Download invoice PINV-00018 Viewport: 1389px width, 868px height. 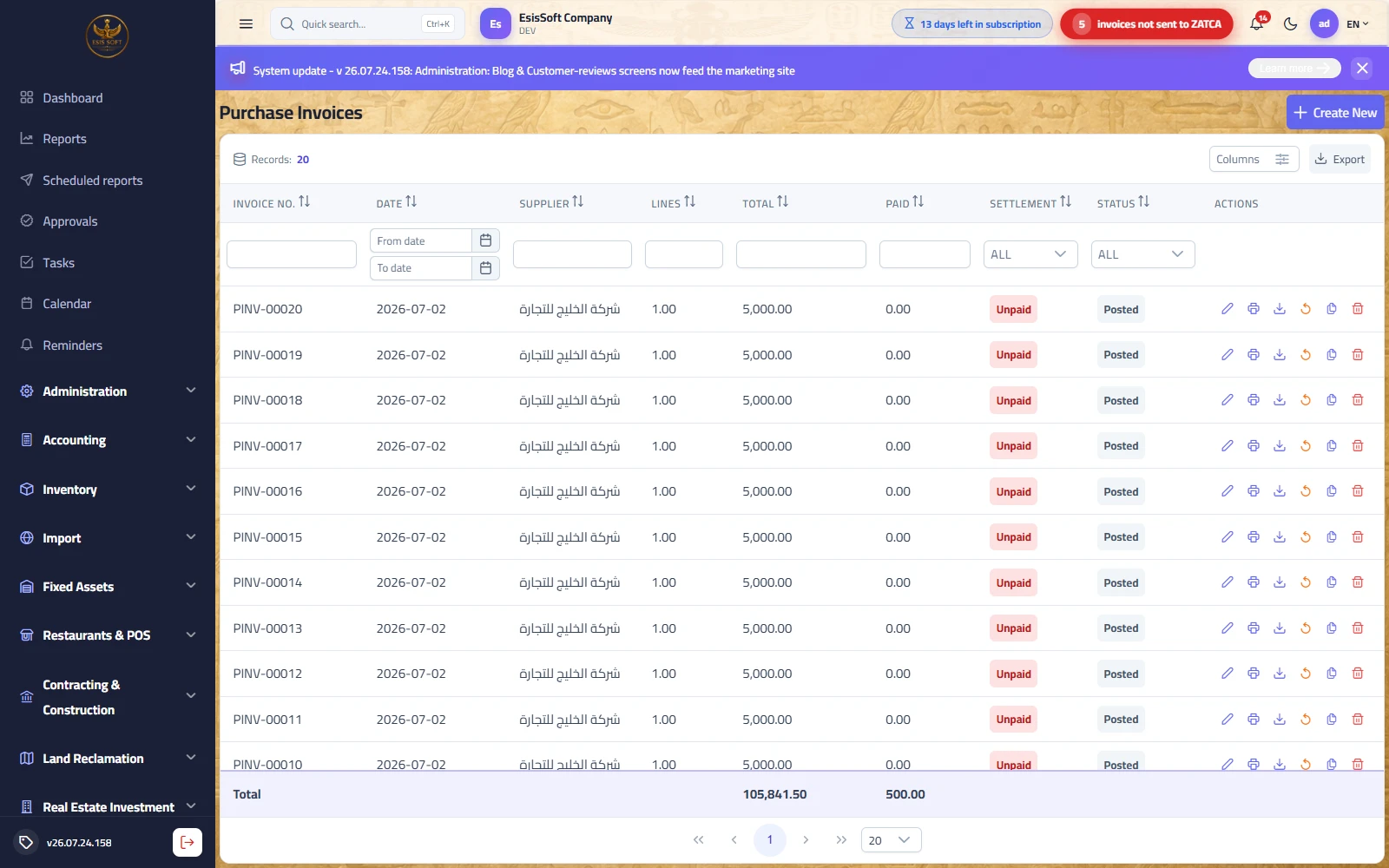(x=1280, y=400)
